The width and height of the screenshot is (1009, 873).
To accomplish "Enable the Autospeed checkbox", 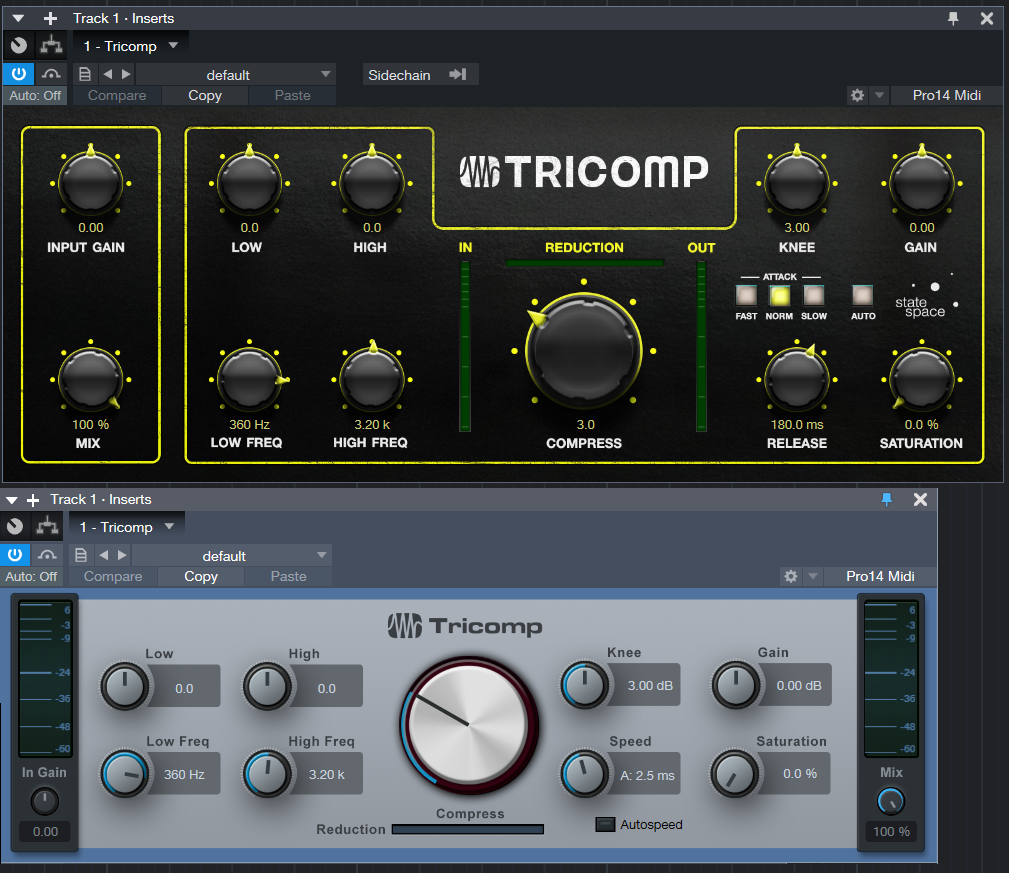I will click(x=605, y=824).
